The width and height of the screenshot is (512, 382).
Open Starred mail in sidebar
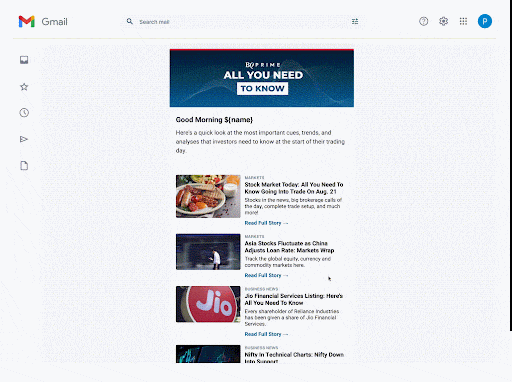pyautogui.click(x=24, y=87)
